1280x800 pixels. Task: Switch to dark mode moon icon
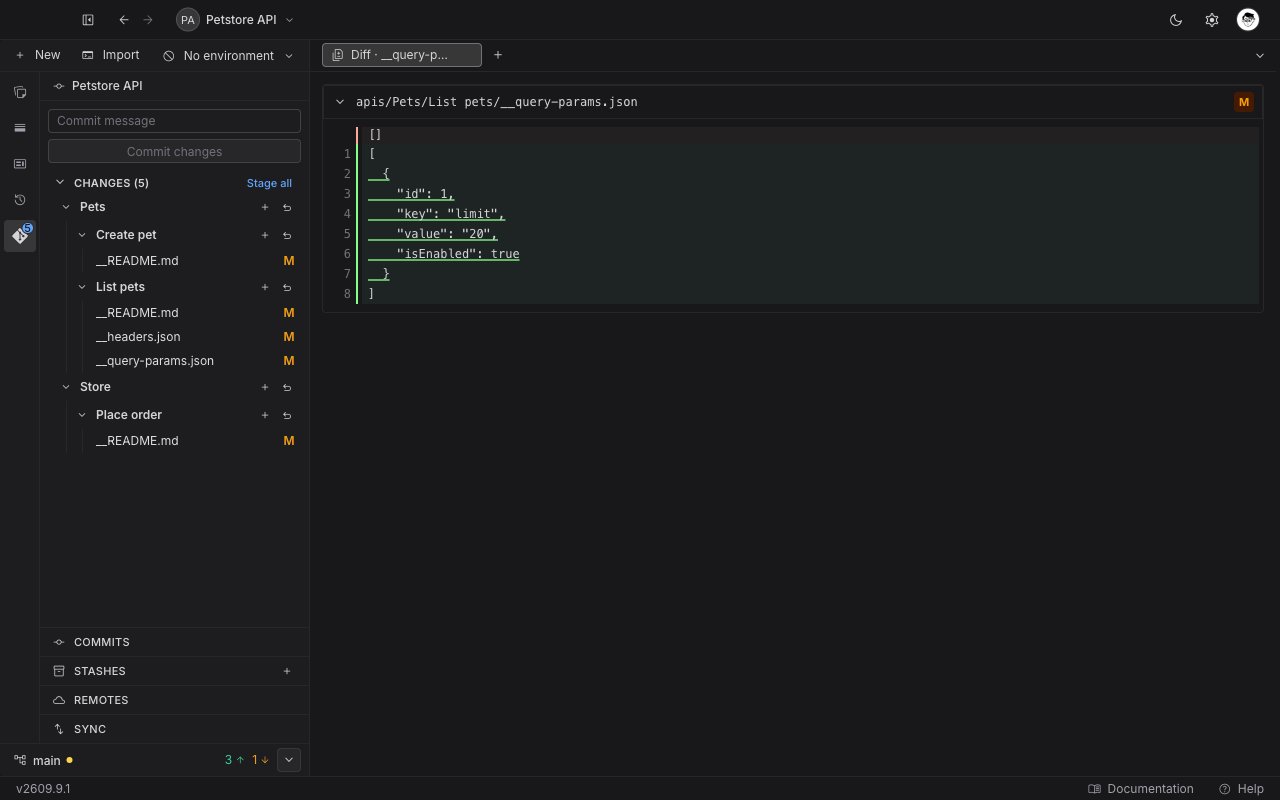pos(1176,20)
